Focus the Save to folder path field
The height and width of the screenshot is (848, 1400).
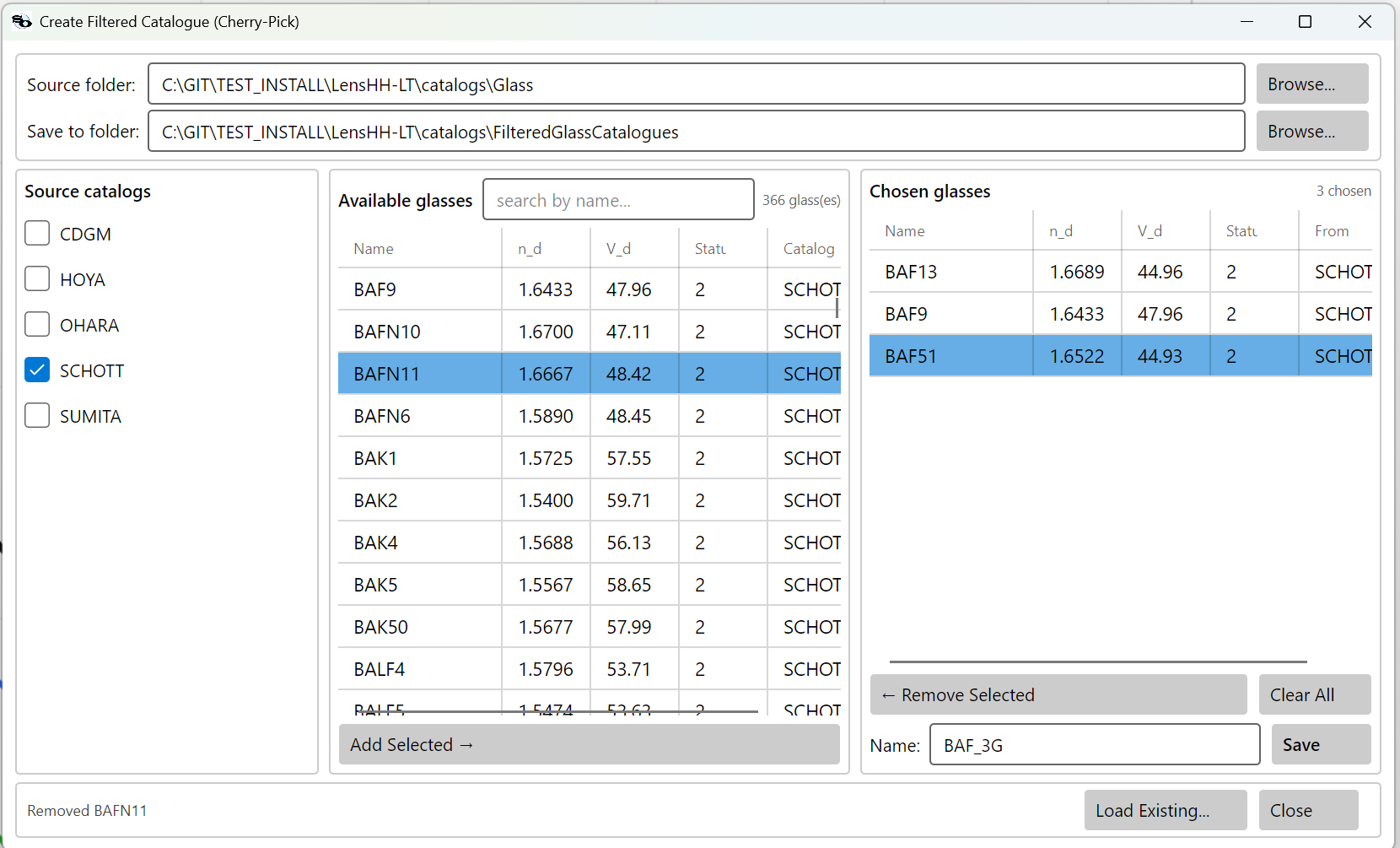coord(697,132)
